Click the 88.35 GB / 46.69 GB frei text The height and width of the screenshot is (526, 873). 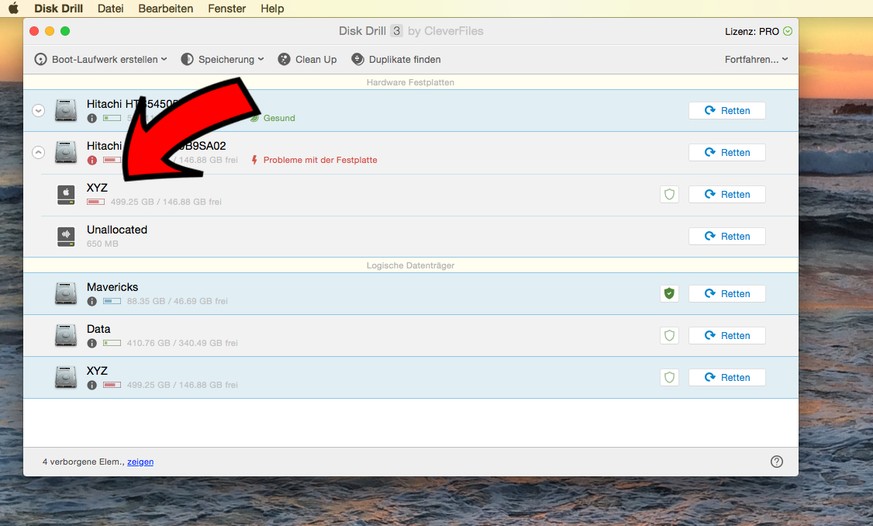tap(177, 301)
